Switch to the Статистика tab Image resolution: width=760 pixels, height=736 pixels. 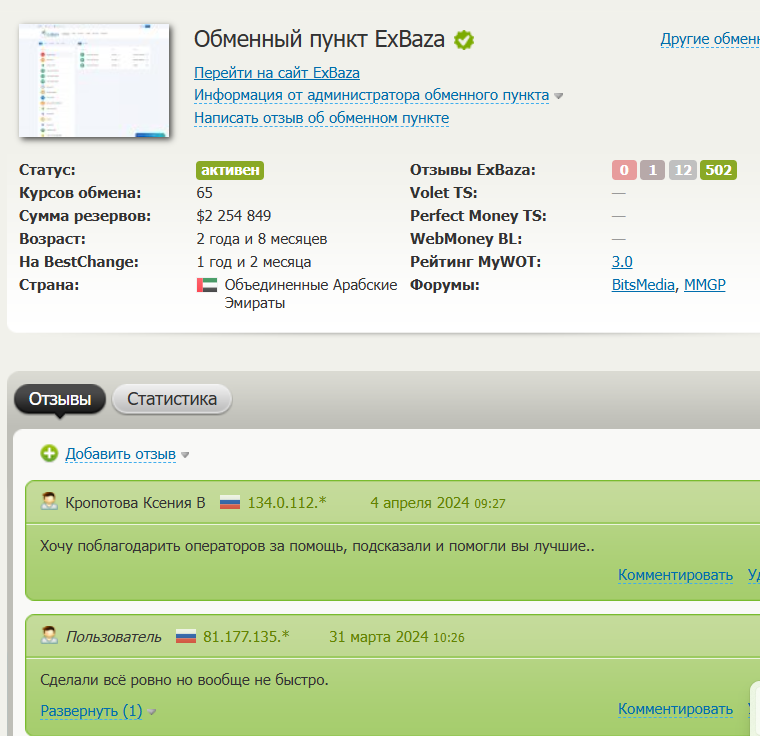172,399
